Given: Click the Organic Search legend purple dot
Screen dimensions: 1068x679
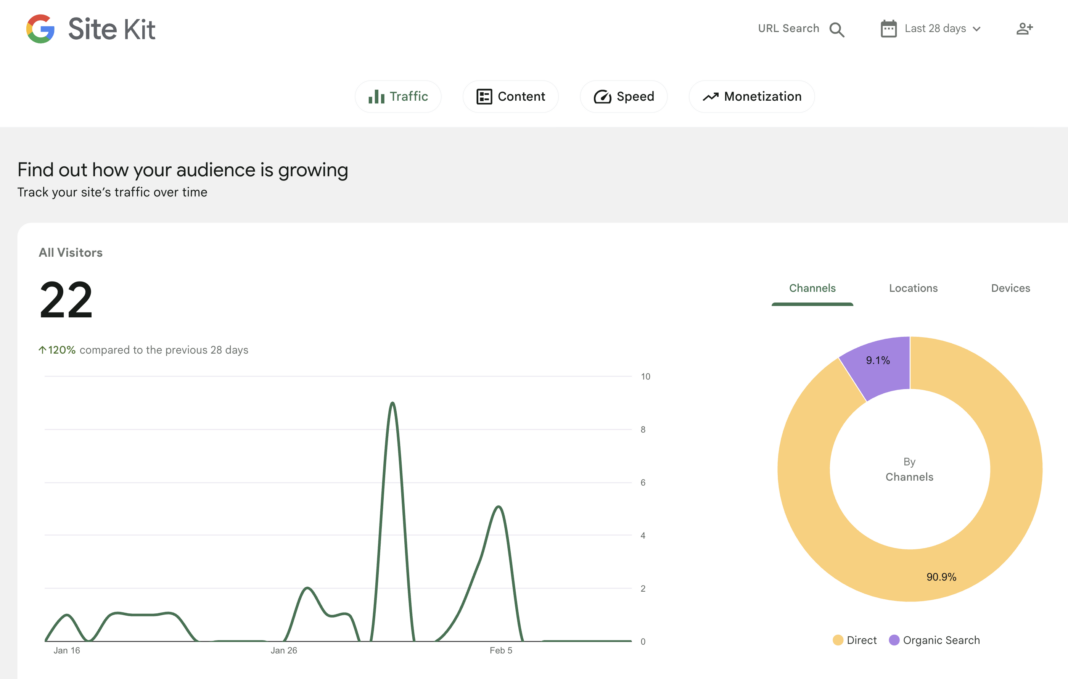Looking at the screenshot, I should click(x=894, y=640).
